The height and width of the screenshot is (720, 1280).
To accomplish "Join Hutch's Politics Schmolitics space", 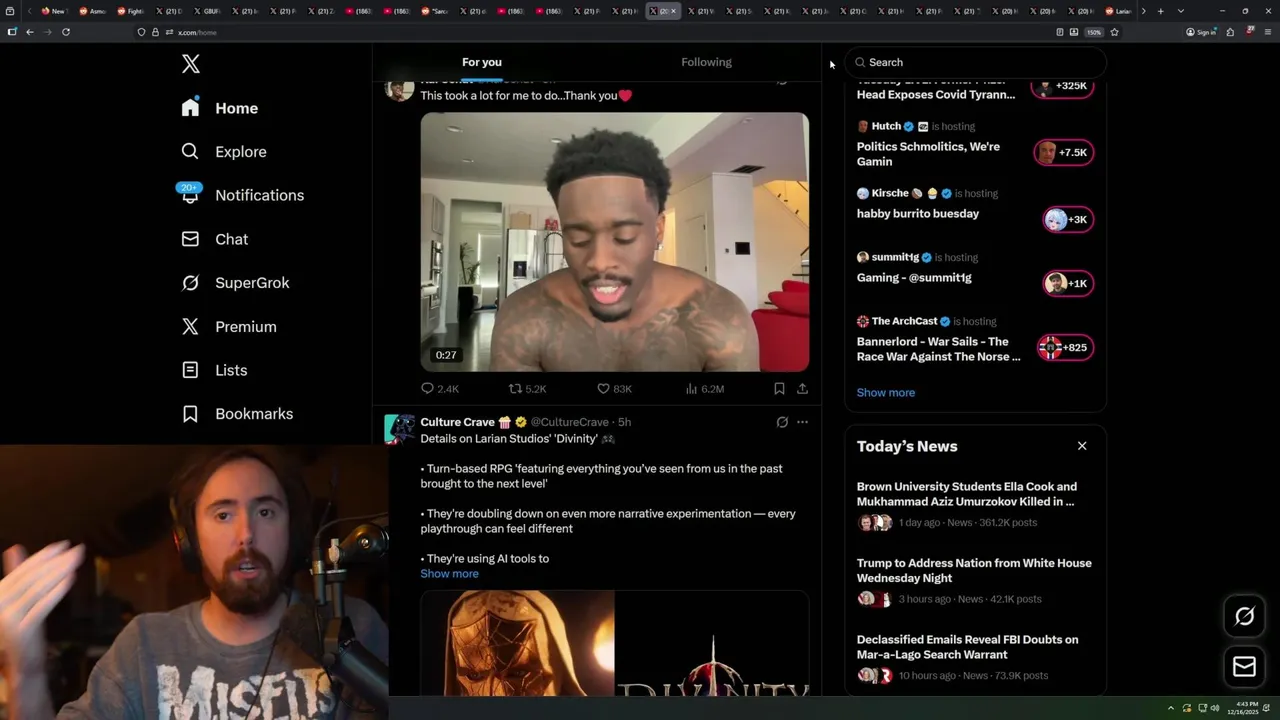I will pos(928,153).
